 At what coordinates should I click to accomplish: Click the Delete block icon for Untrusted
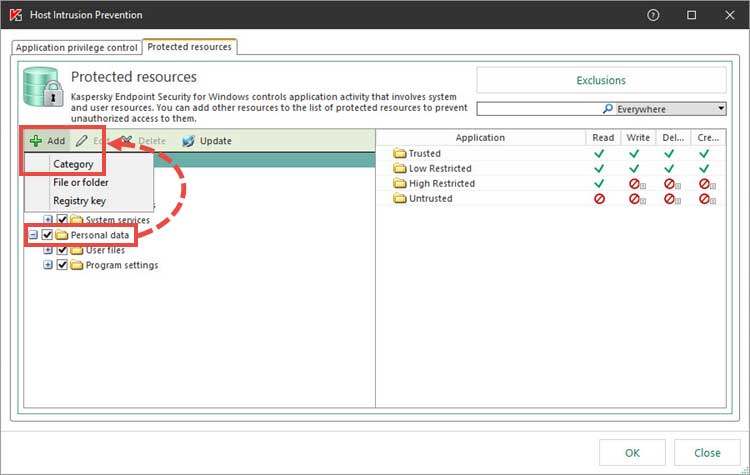pos(671,199)
